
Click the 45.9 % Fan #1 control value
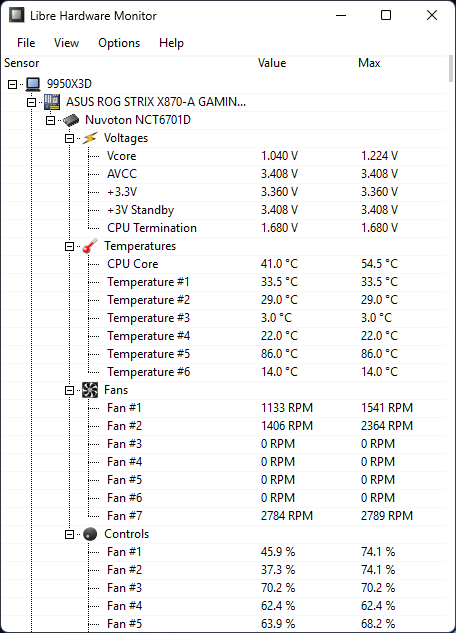(278, 552)
